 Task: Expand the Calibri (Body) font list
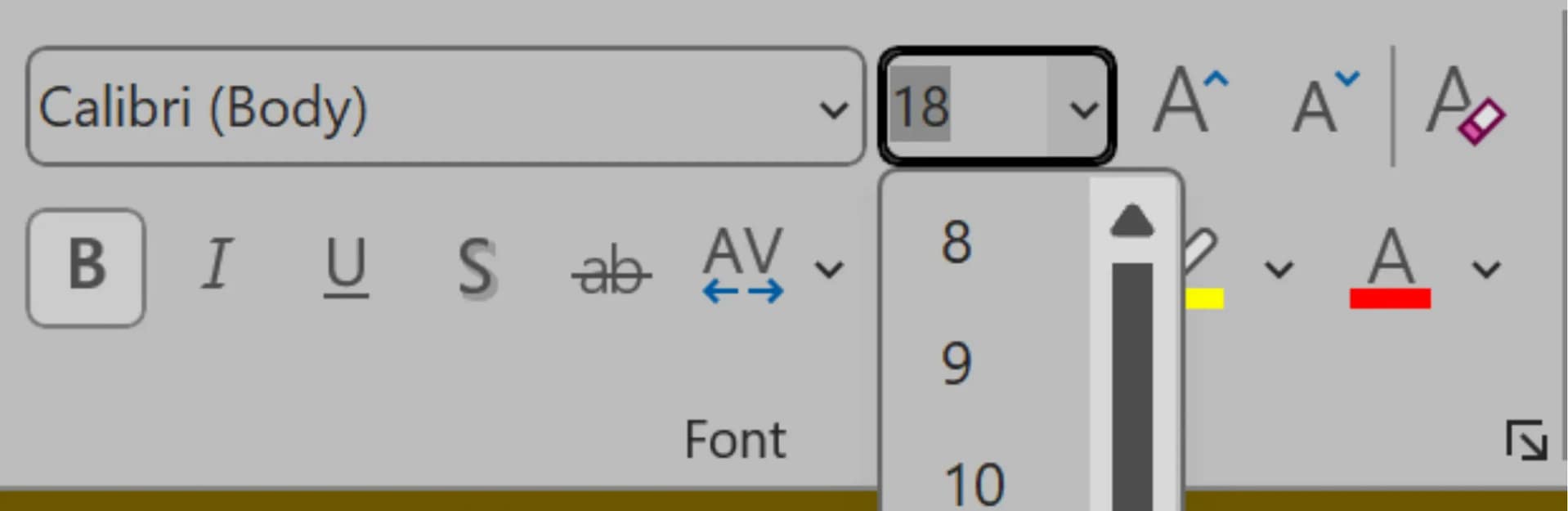(833, 109)
